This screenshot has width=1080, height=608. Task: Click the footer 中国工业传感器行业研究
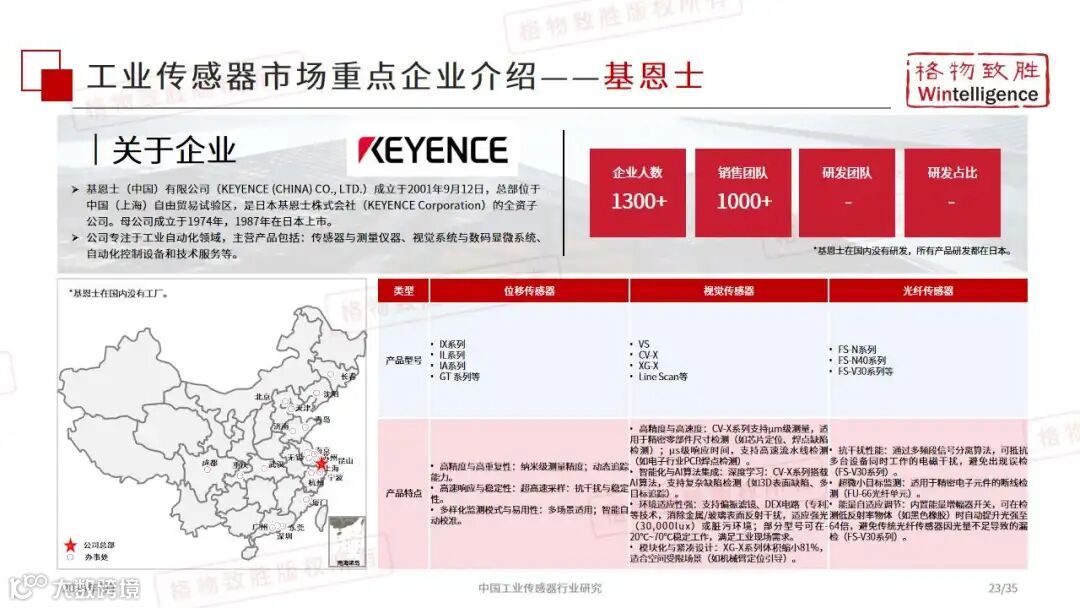pos(540,588)
